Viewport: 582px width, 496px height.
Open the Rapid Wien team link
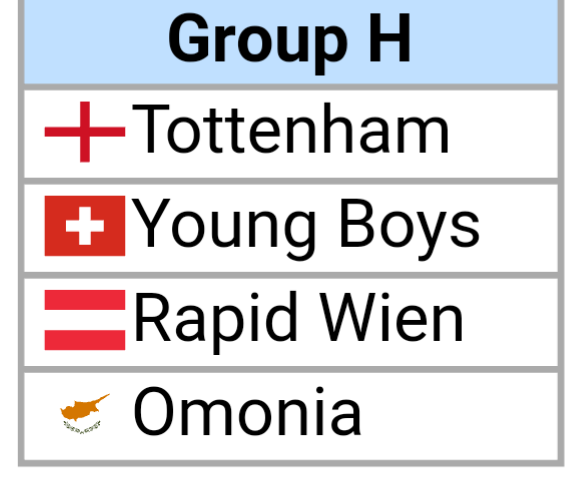(x=298, y=322)
